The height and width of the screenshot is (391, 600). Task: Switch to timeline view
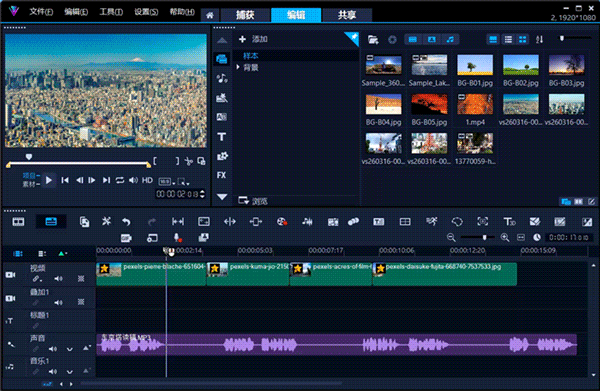(x=51, y=222)
